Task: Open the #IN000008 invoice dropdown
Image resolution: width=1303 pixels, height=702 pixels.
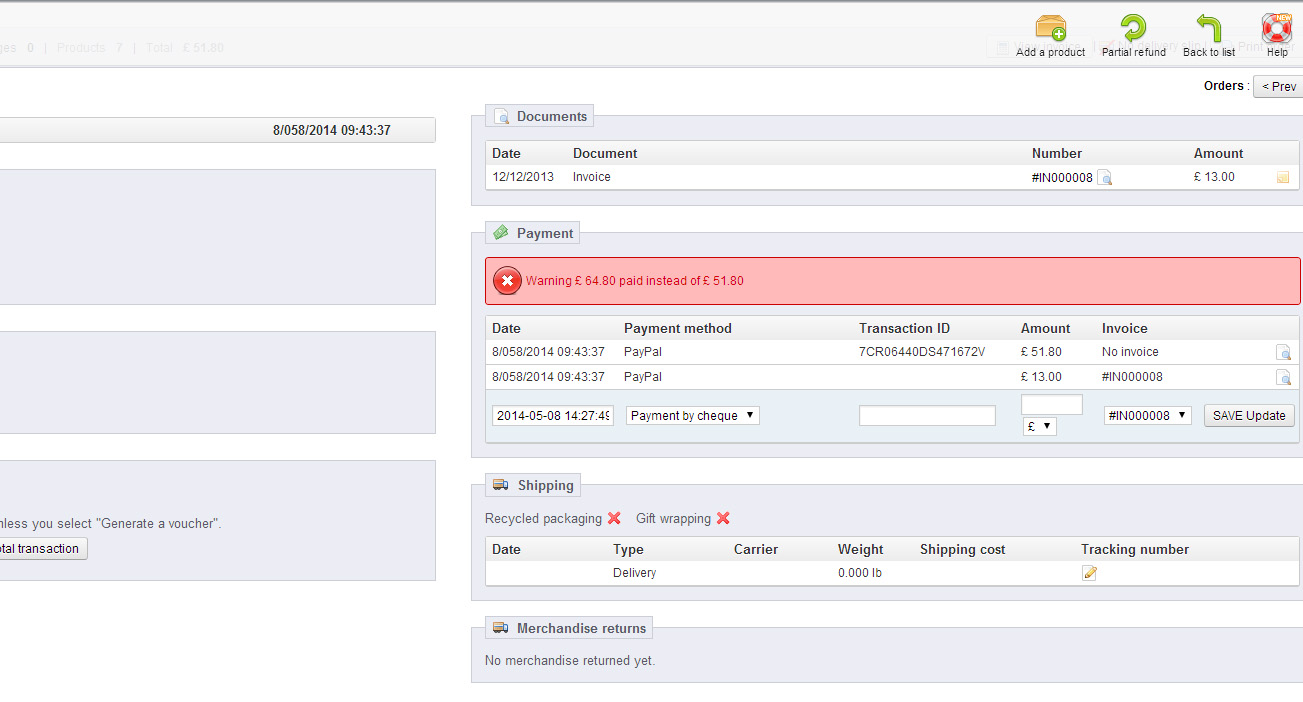Action: [x=1147, y=415]
